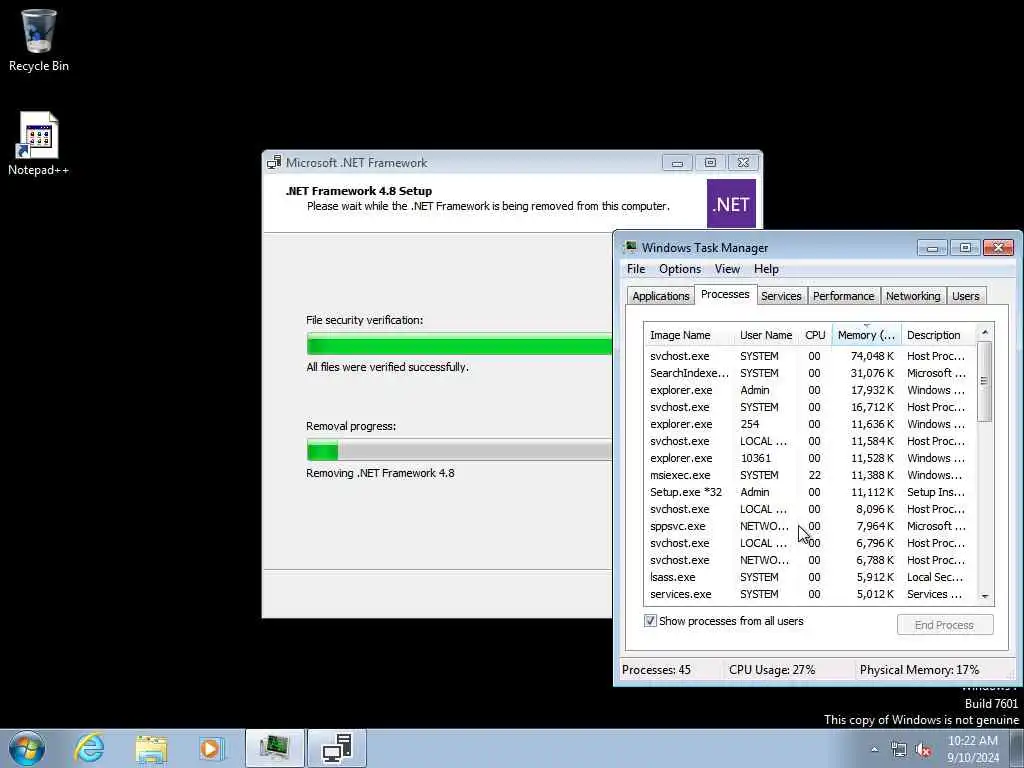Click CPU Usage: 27% status text

tap(772, 670)
